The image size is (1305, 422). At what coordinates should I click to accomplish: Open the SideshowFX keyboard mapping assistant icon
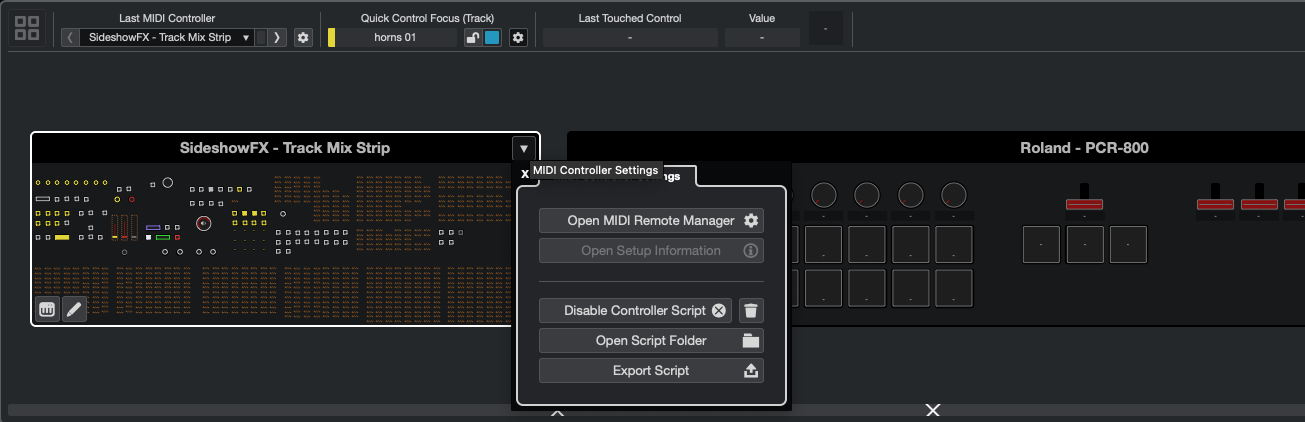47,309
